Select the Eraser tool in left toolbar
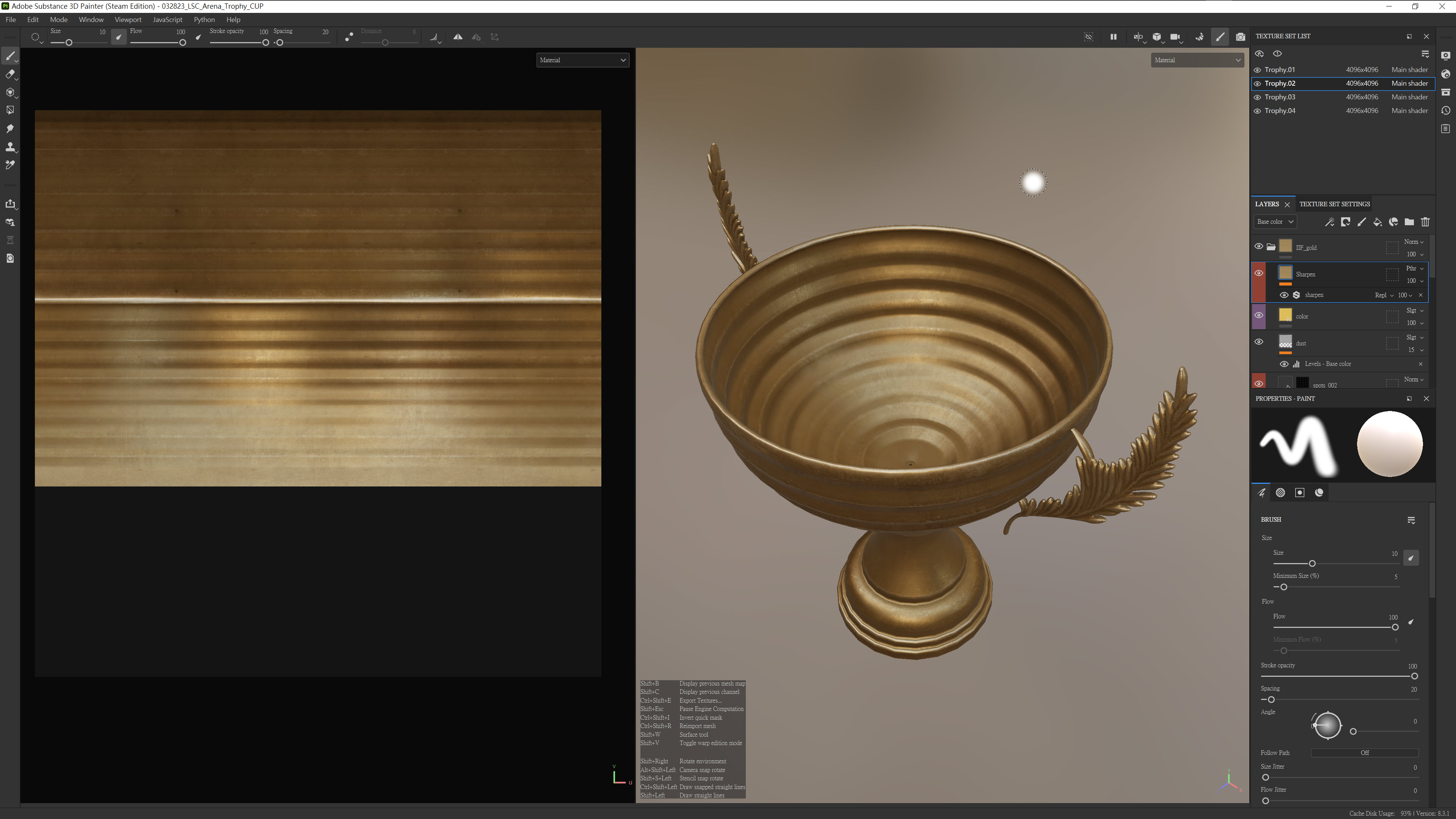The height and width of the screenshot is (819, 1456). click(x=9, y=74)
